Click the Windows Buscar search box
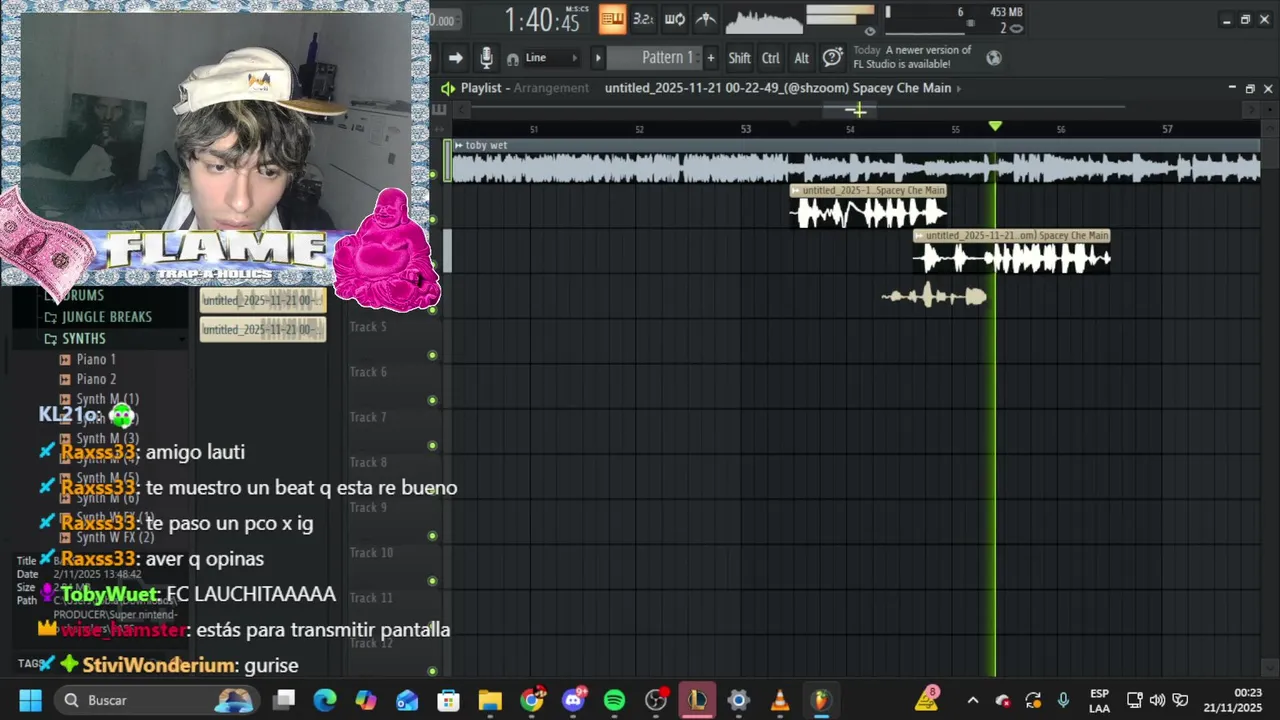Image resolution: width=1280 pixels, height=720 pixels. click(x=157, y=700)
